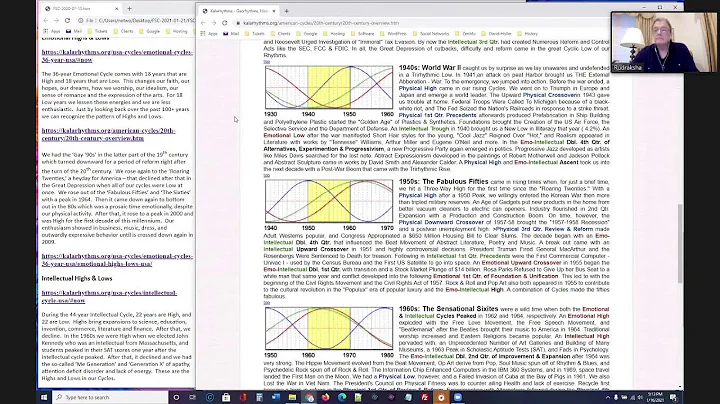
Task: Open emotional-cycles 36-year-usa #now link
Action: [x=117, y=56]
